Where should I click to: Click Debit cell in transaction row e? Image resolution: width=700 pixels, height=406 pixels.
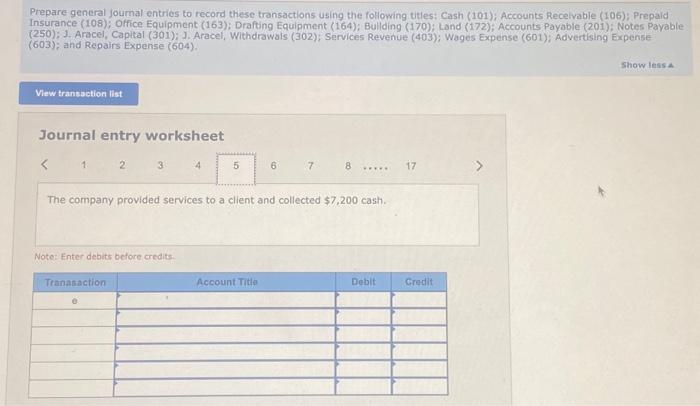[x=363, y=300]
